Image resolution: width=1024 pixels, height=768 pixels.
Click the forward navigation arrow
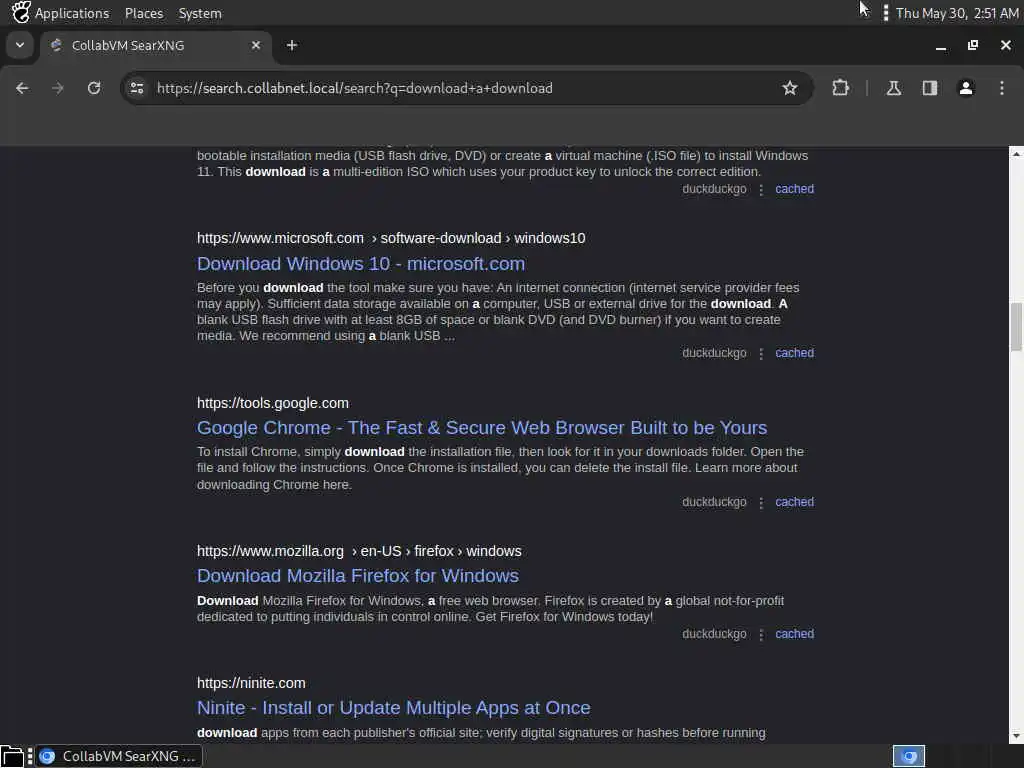pyautogui.click(x=58, y=88)
